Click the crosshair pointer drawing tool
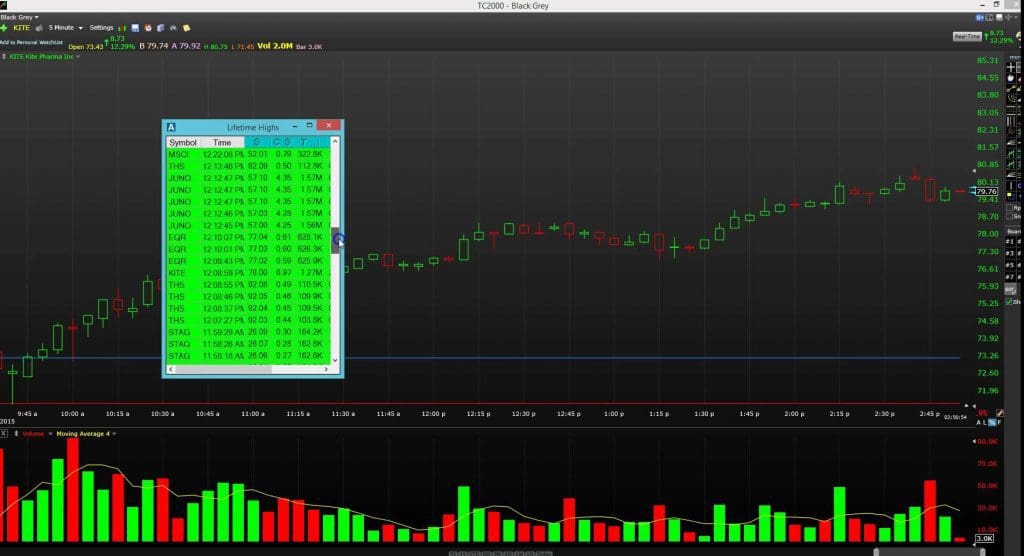1024x556 pixels. coord(1011,67)
